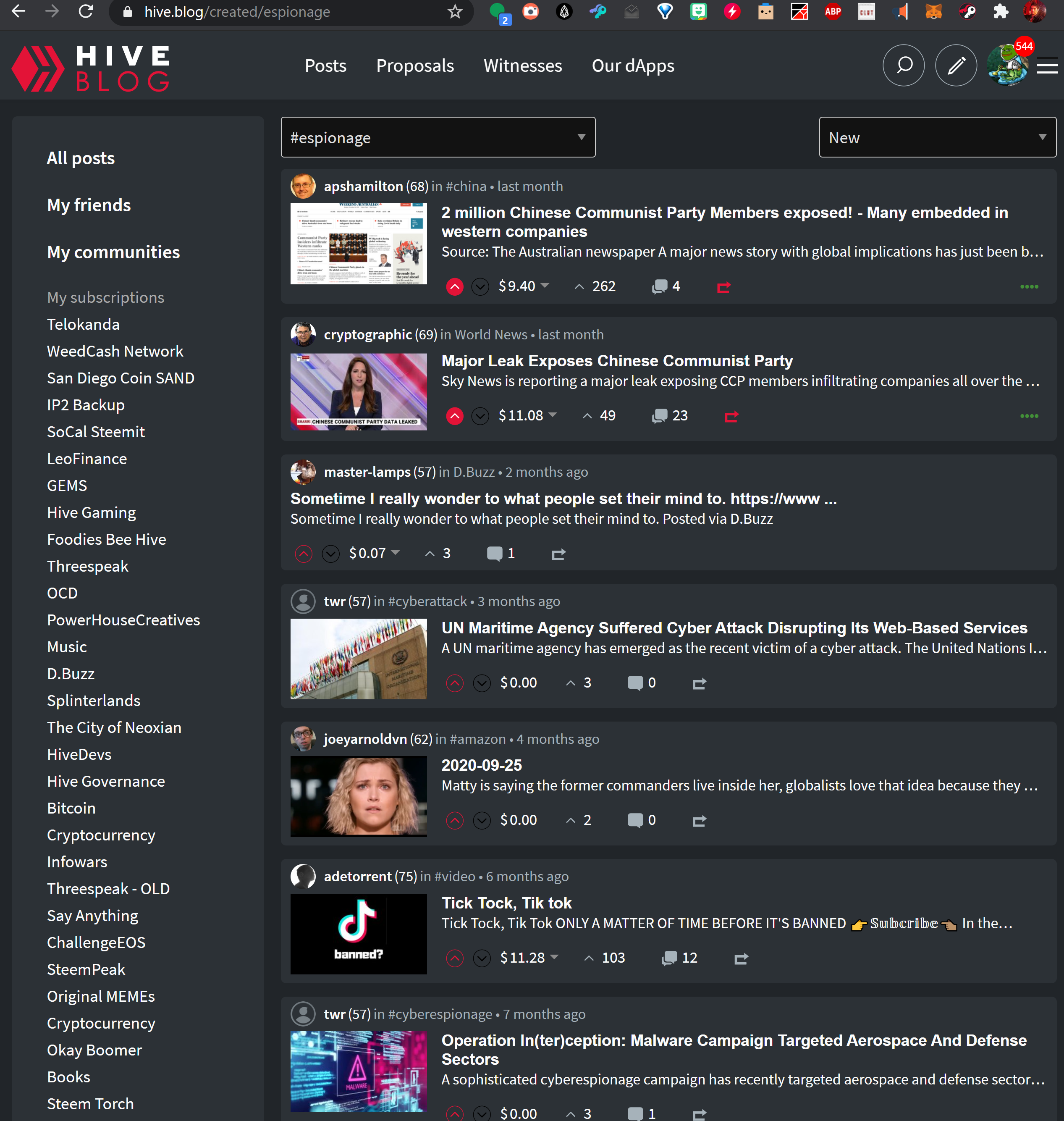This screenshot has height=1121, width=1064.
Task: Click your profile avatar with the notification badge
Action: (x=1008, y=65)
